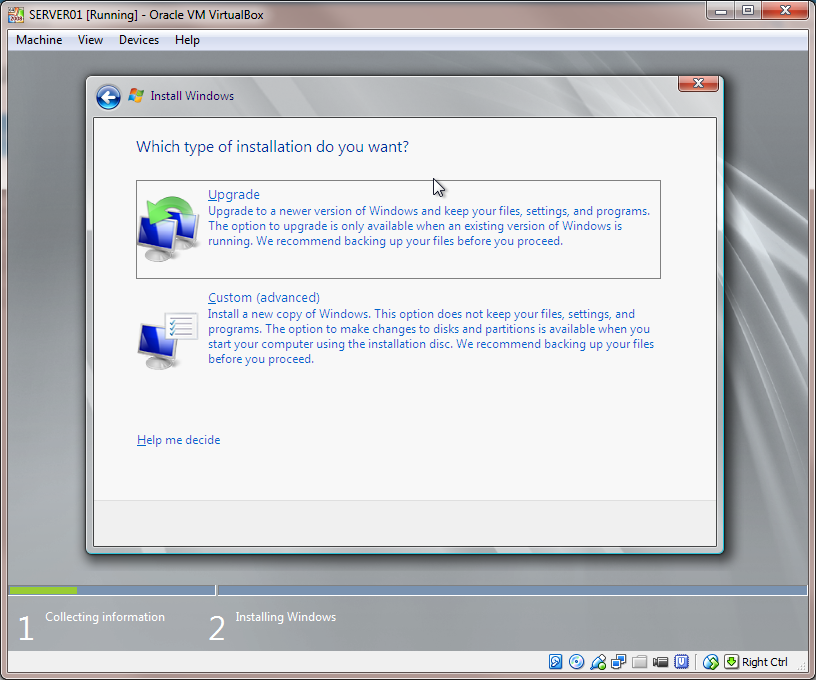
Task: Click the Installing Windows step label
Action: (x=286, y=617)
